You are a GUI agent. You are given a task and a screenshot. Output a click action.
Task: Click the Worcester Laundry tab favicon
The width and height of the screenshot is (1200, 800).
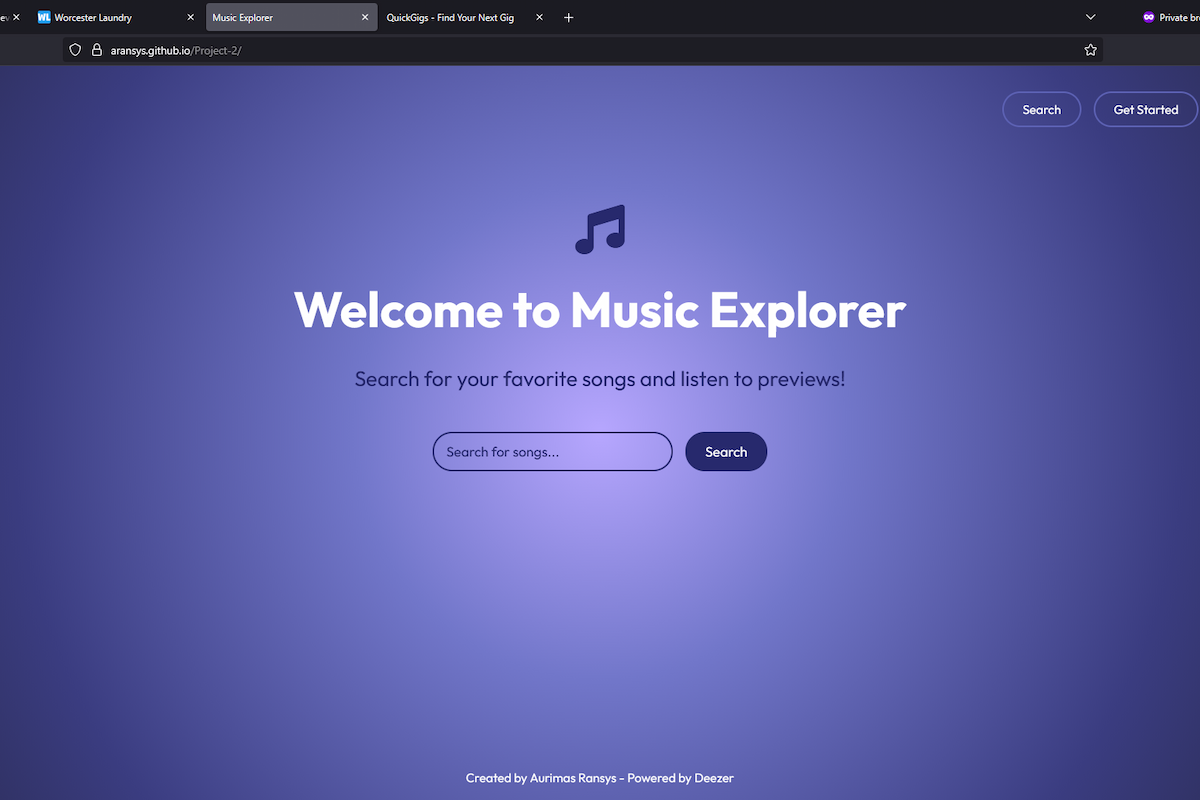point(42,17)
